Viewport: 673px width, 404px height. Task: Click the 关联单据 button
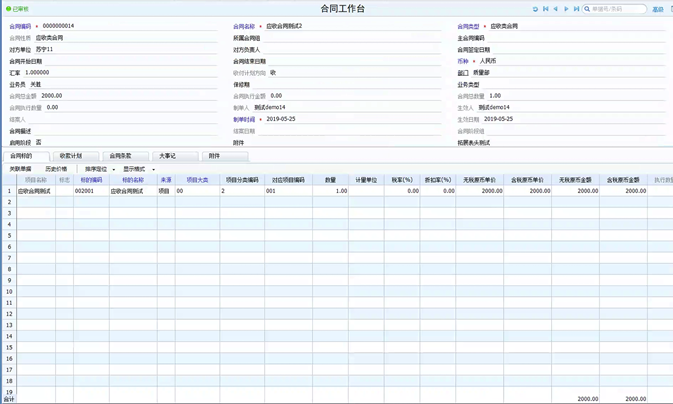[20, 169]
